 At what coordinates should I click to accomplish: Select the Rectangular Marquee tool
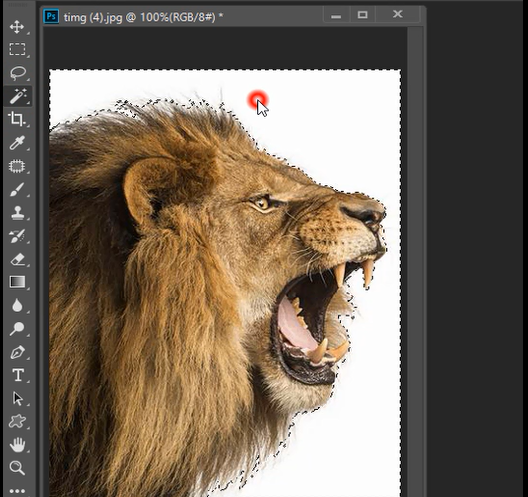(x=17, y=49)
